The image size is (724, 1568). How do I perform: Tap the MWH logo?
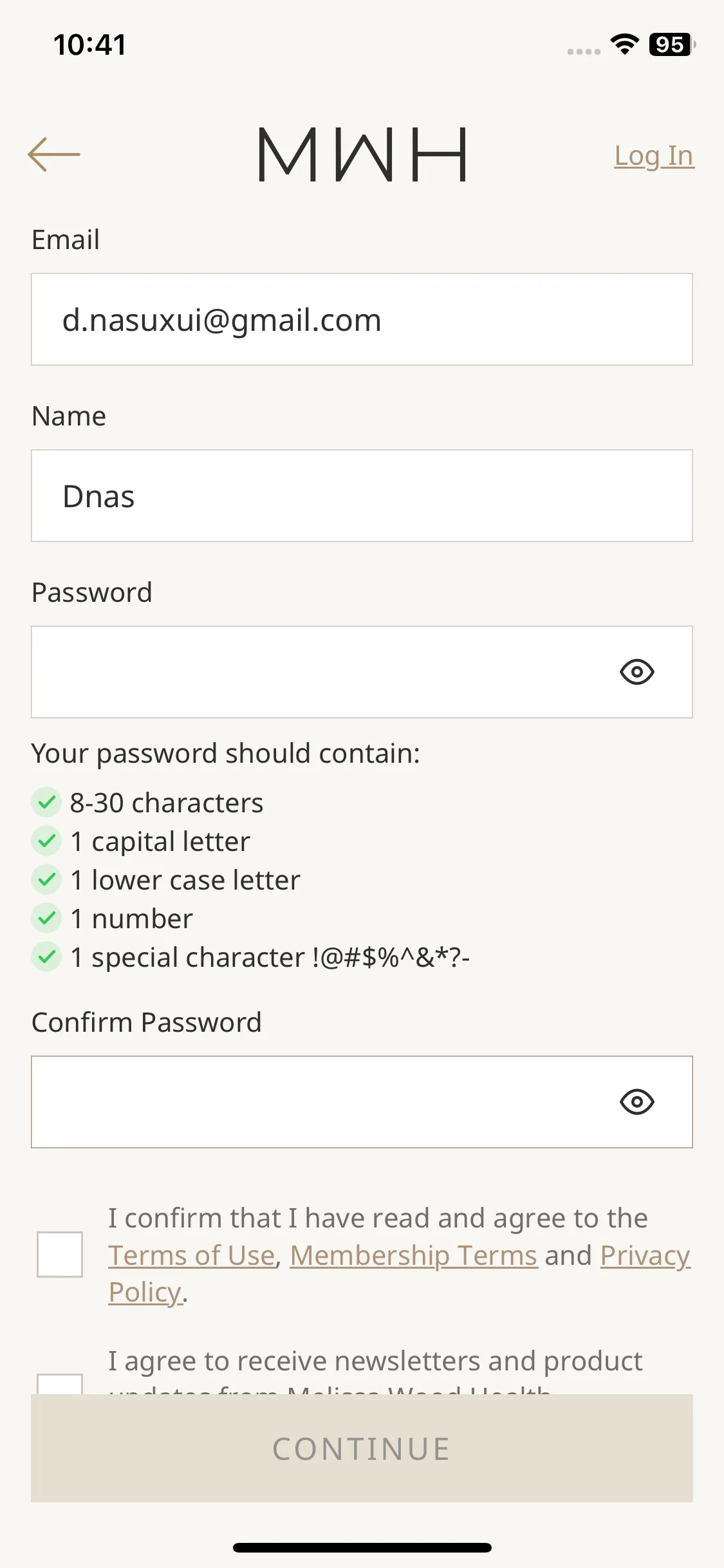pyautogui.click(x=362, y=154)
